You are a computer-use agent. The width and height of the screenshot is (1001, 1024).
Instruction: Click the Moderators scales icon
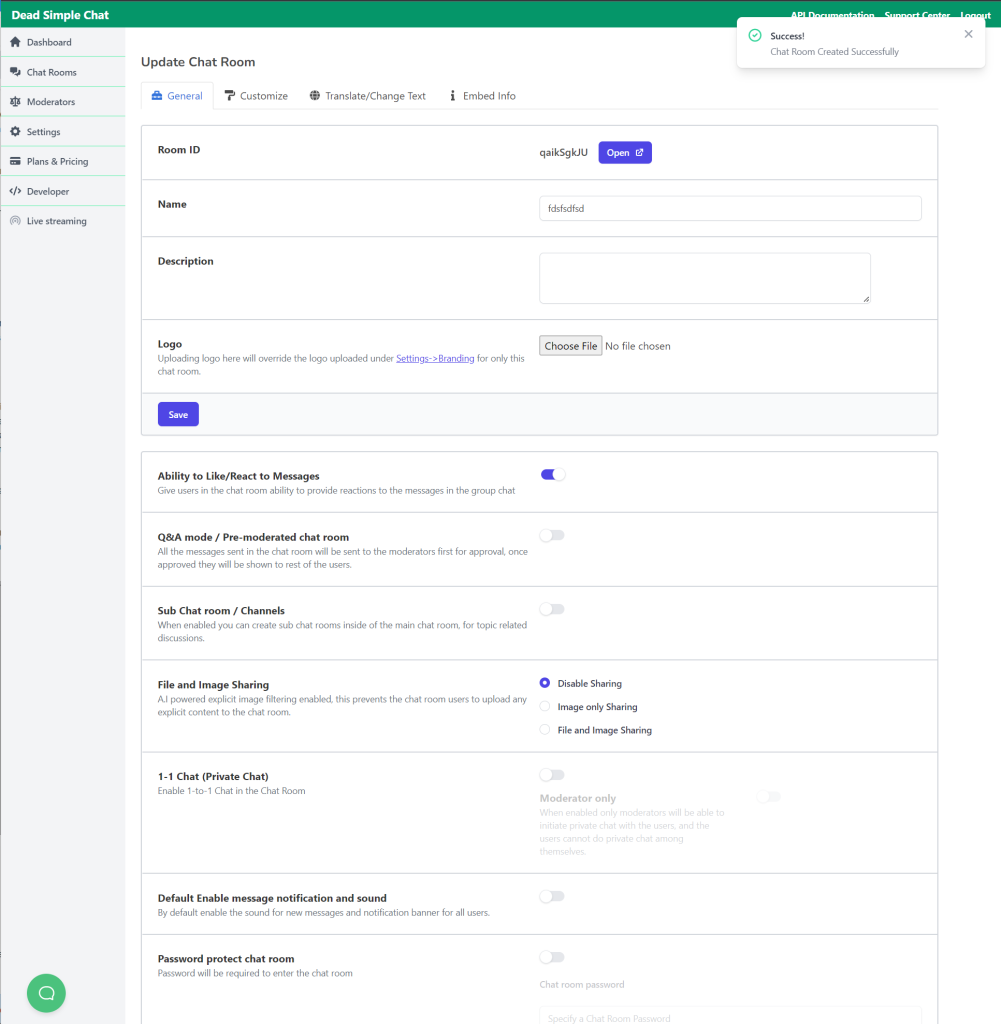15,101
